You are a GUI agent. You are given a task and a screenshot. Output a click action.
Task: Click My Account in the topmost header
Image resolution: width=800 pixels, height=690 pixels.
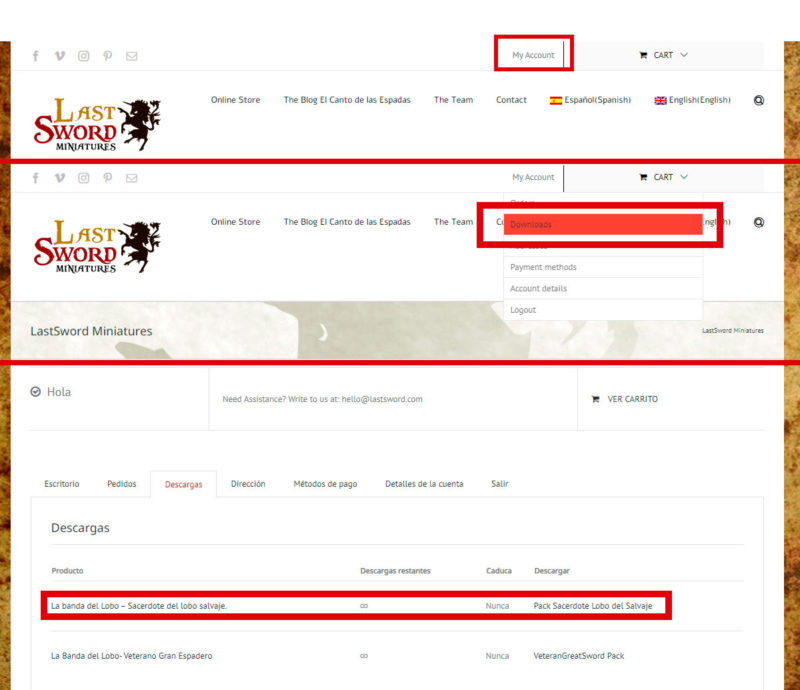533,55
